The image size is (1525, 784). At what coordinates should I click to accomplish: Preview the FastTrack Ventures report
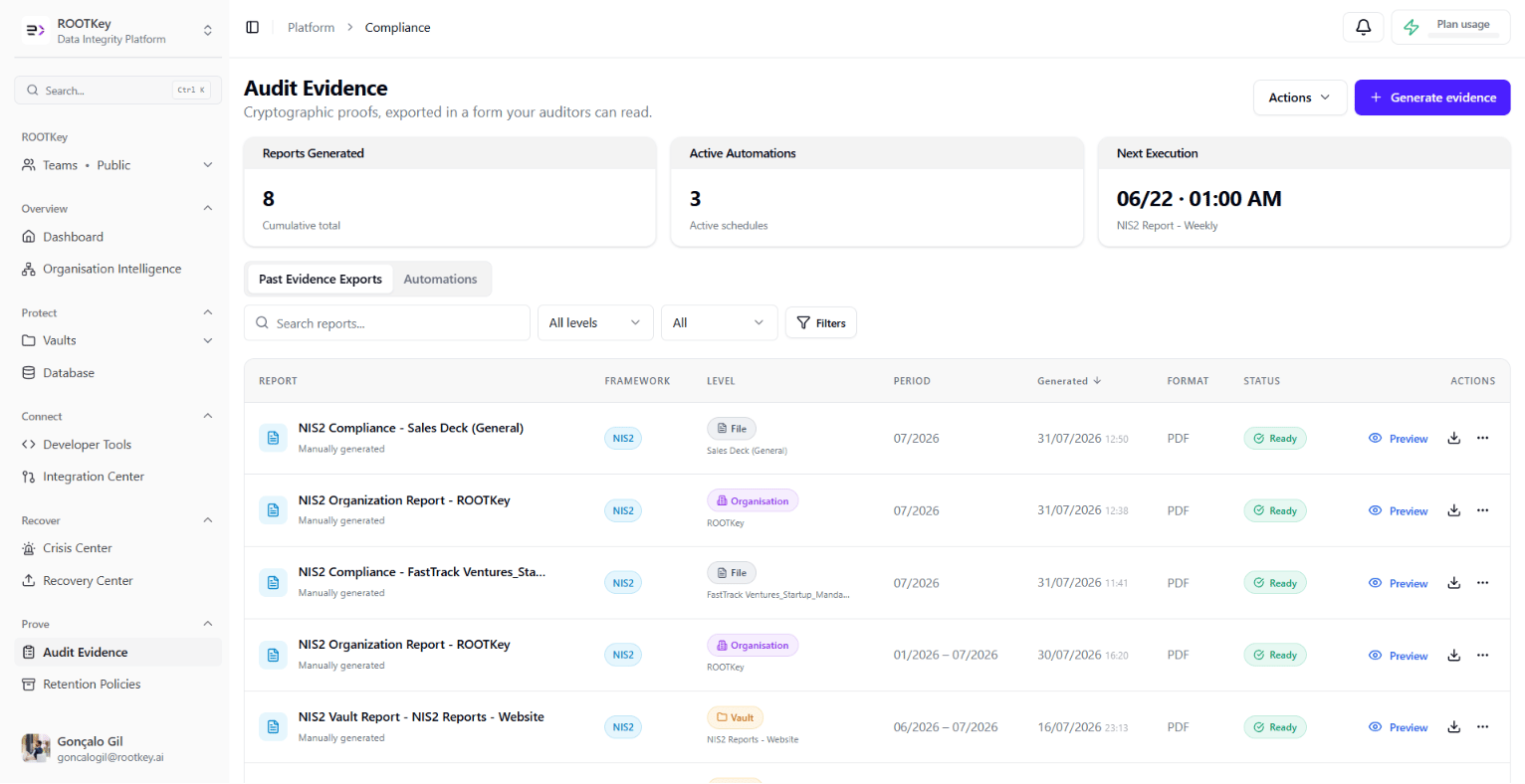(1399, 584)
